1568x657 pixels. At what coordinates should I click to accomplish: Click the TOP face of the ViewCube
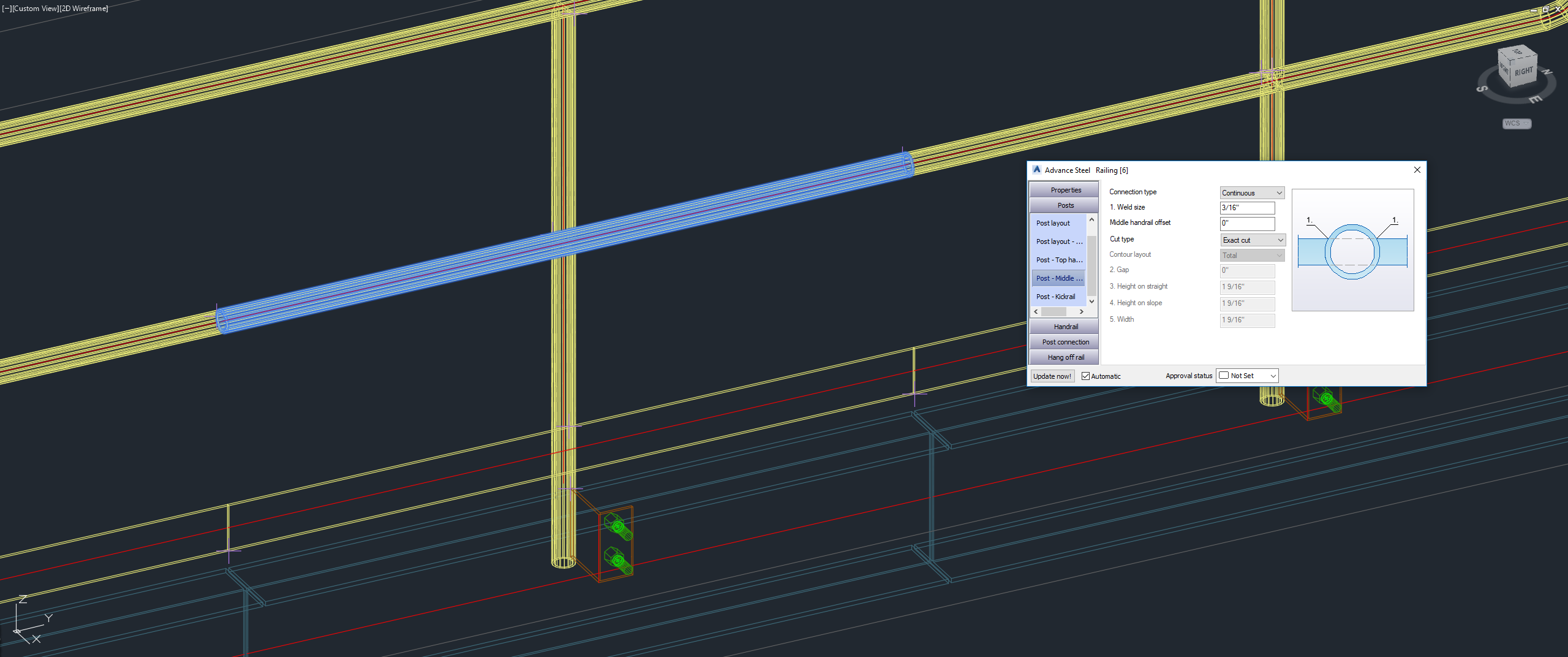tap(1517, 52)
